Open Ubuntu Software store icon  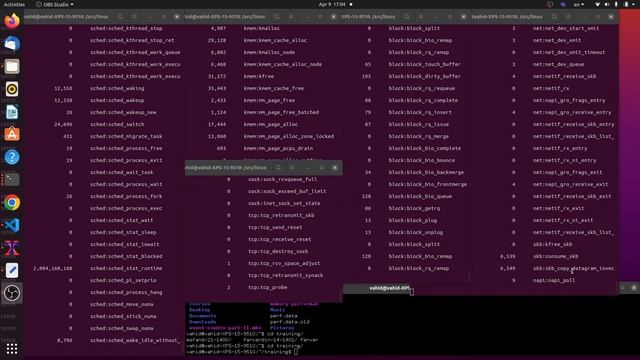point(12,134)
